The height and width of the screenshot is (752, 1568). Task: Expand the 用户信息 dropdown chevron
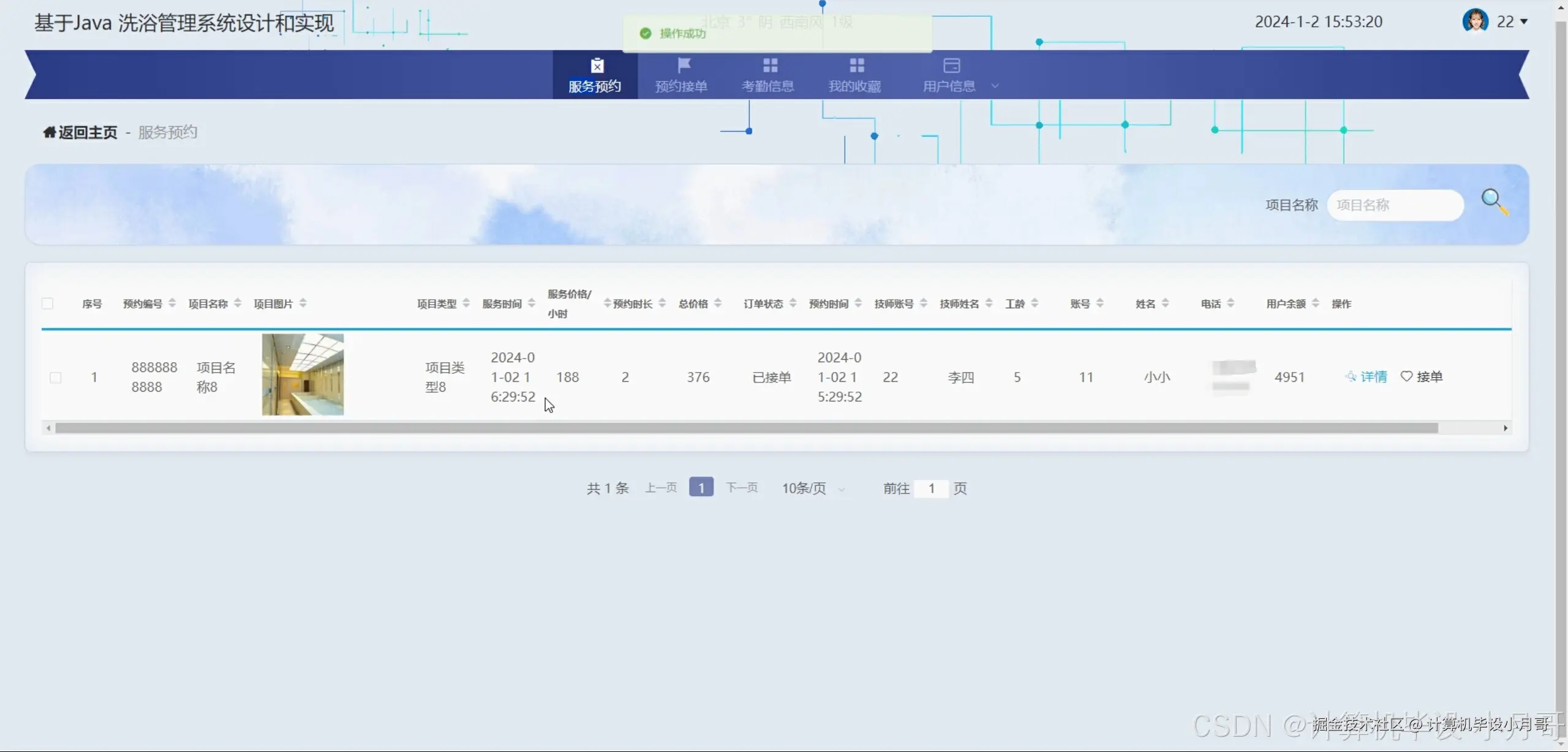(995, 86)
